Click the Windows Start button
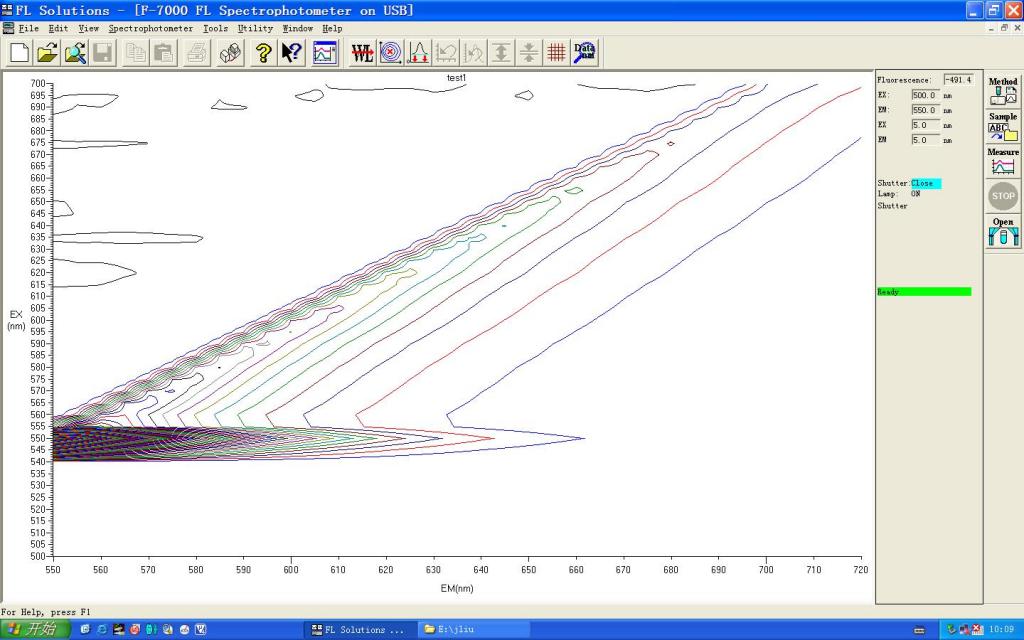Screen dimensions: 1024x640 tap(35, 629)
